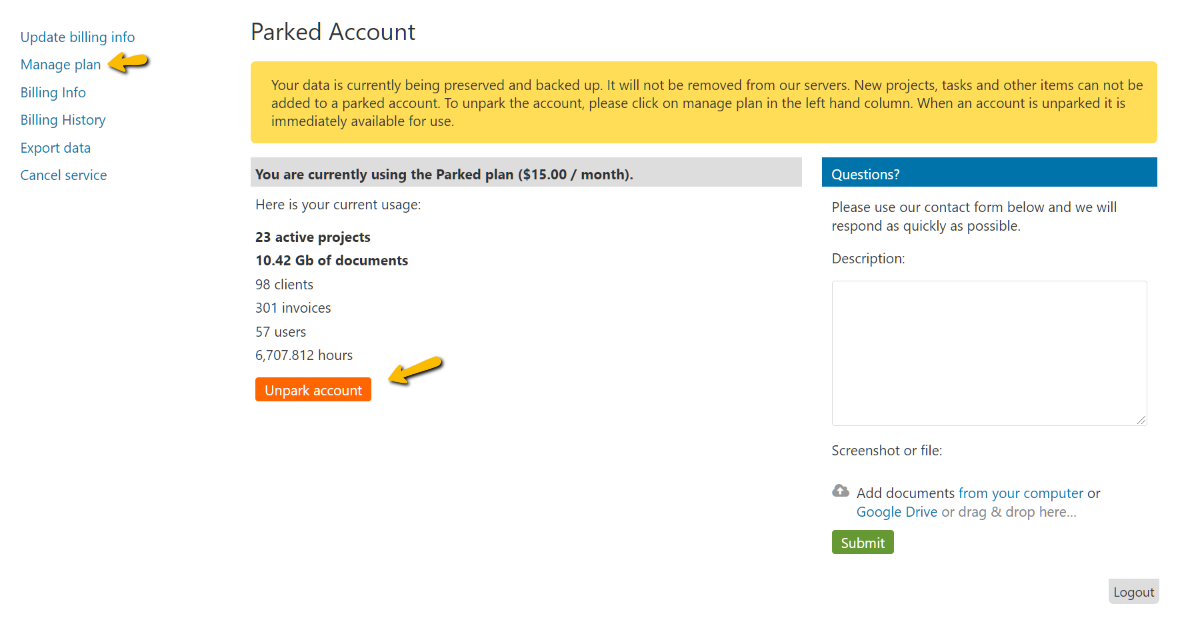The width and height of the screenshot is (1177, 626).
Task: Open Update billing info
Action: [x=77, y=37]
